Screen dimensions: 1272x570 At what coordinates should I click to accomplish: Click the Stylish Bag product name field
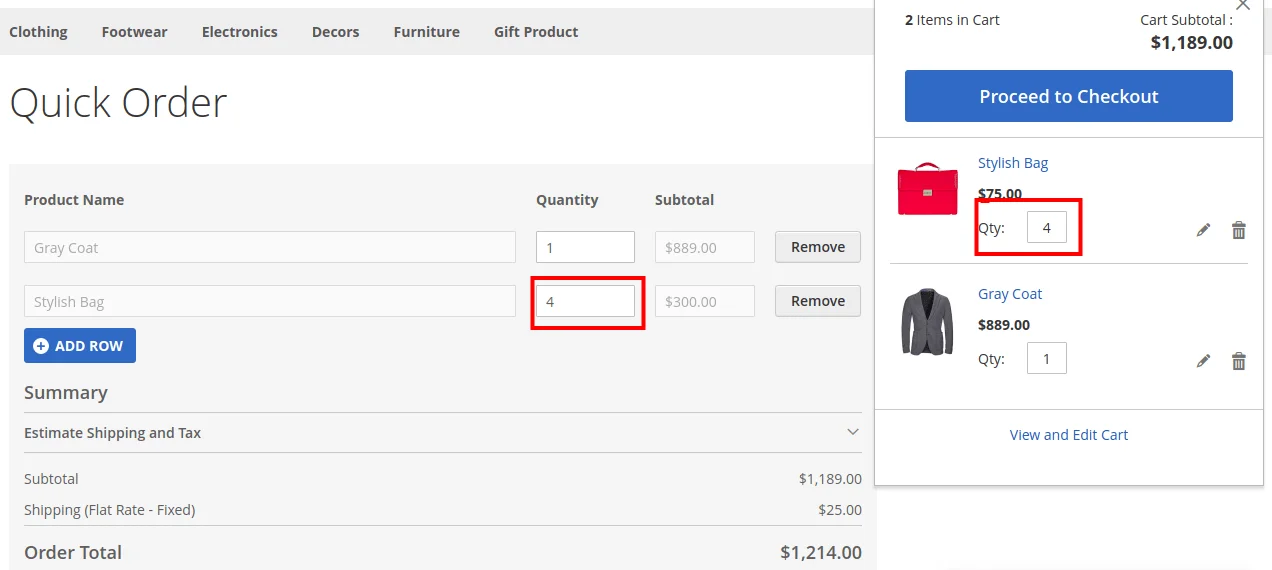click(270, 301)
